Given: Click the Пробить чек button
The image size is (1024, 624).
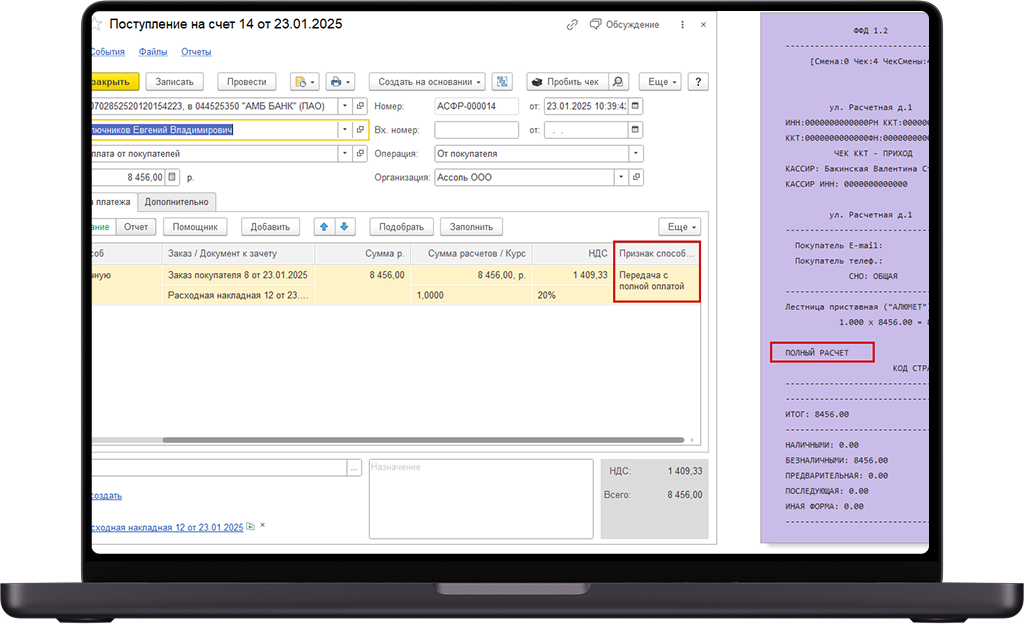Looking at the screenshot, I should pyautogui.click(x=565, y=82).
